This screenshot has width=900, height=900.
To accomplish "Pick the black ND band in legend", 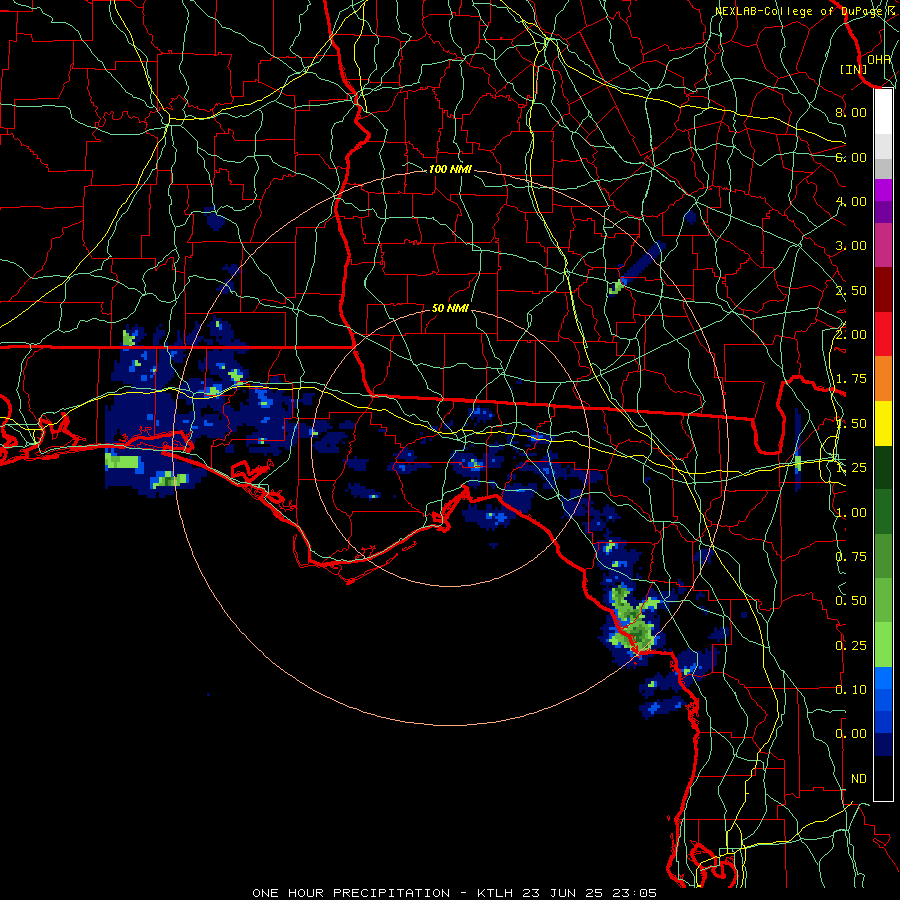I will [x=883, y=778].
